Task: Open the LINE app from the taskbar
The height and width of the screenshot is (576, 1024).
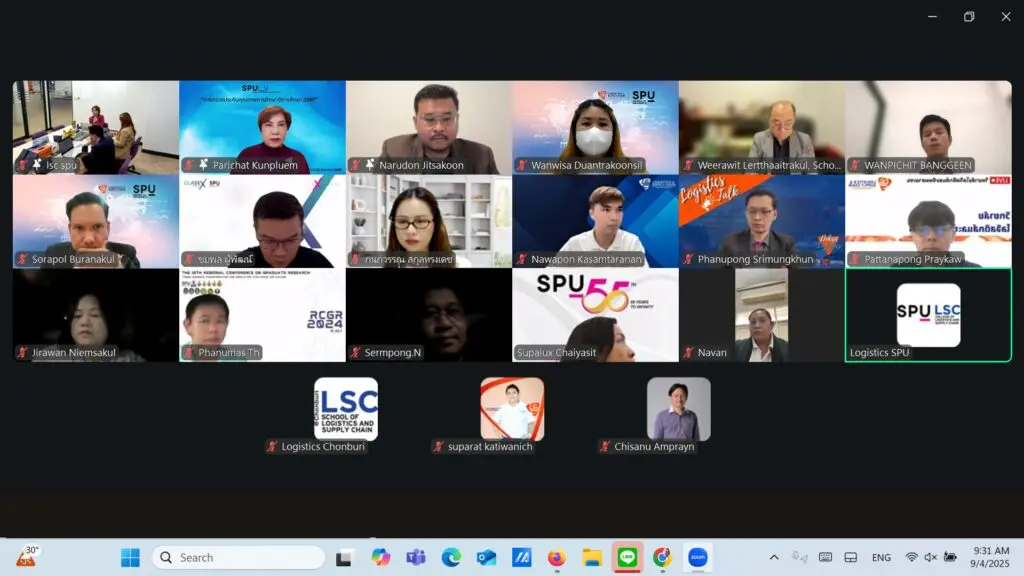Action: (x=627, y=557)
